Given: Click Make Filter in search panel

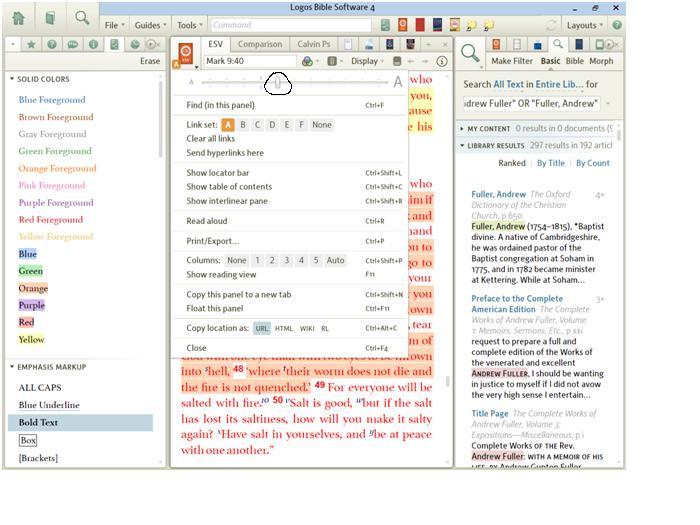Looking at the screenshot, I should (512, 61).
